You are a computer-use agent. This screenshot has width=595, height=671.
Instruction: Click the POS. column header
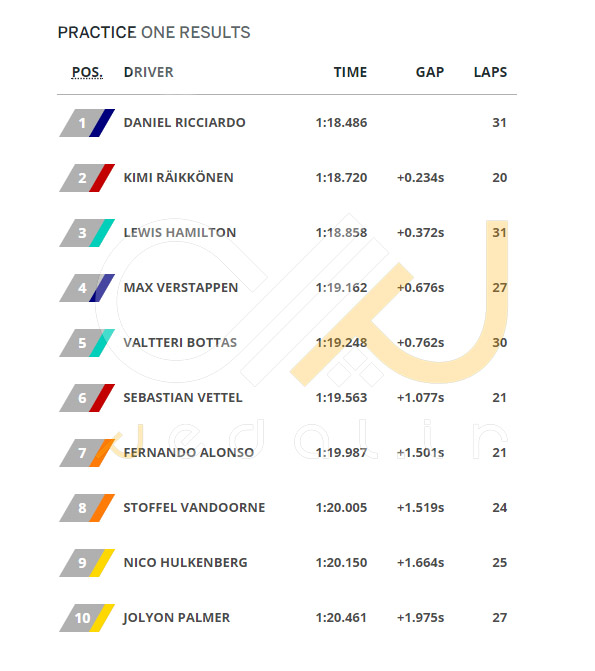87,72
